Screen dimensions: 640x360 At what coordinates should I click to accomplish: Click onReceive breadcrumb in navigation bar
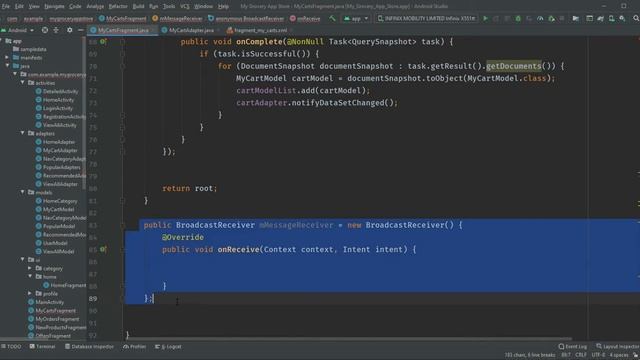[x=305, y=19]
